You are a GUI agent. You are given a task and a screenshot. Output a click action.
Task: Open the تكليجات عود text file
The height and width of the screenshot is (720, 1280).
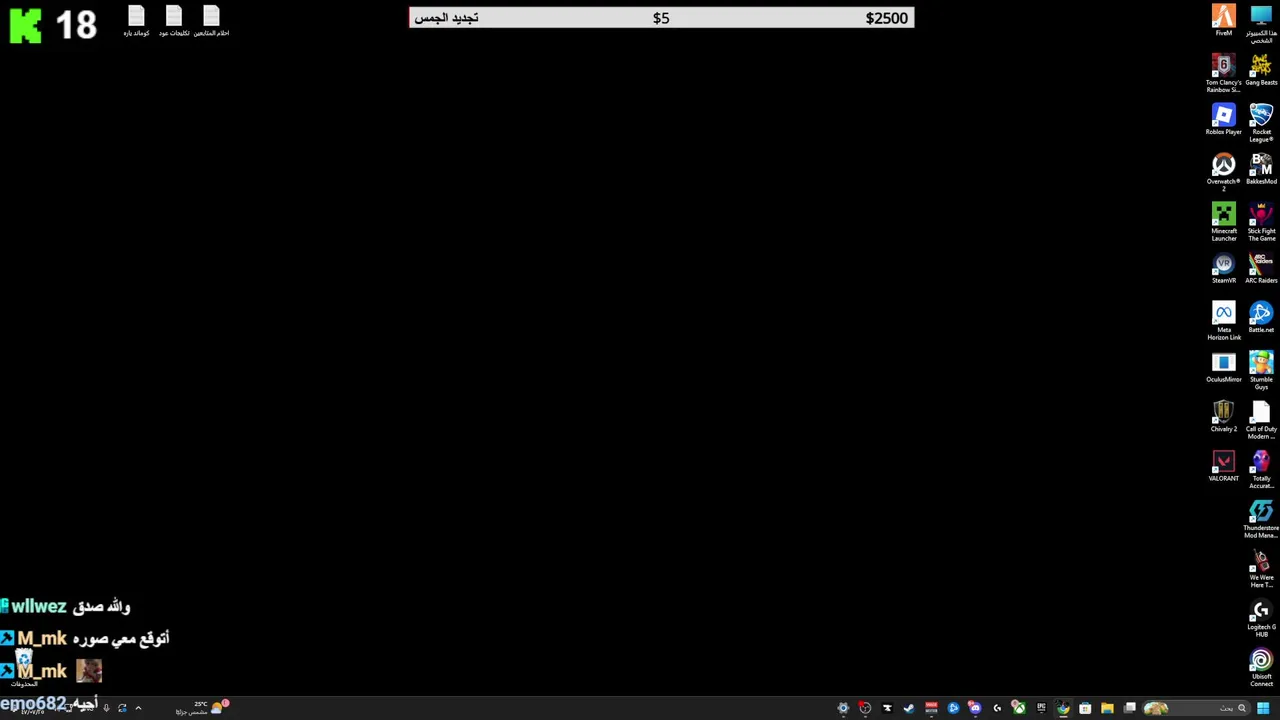(174, 21)
